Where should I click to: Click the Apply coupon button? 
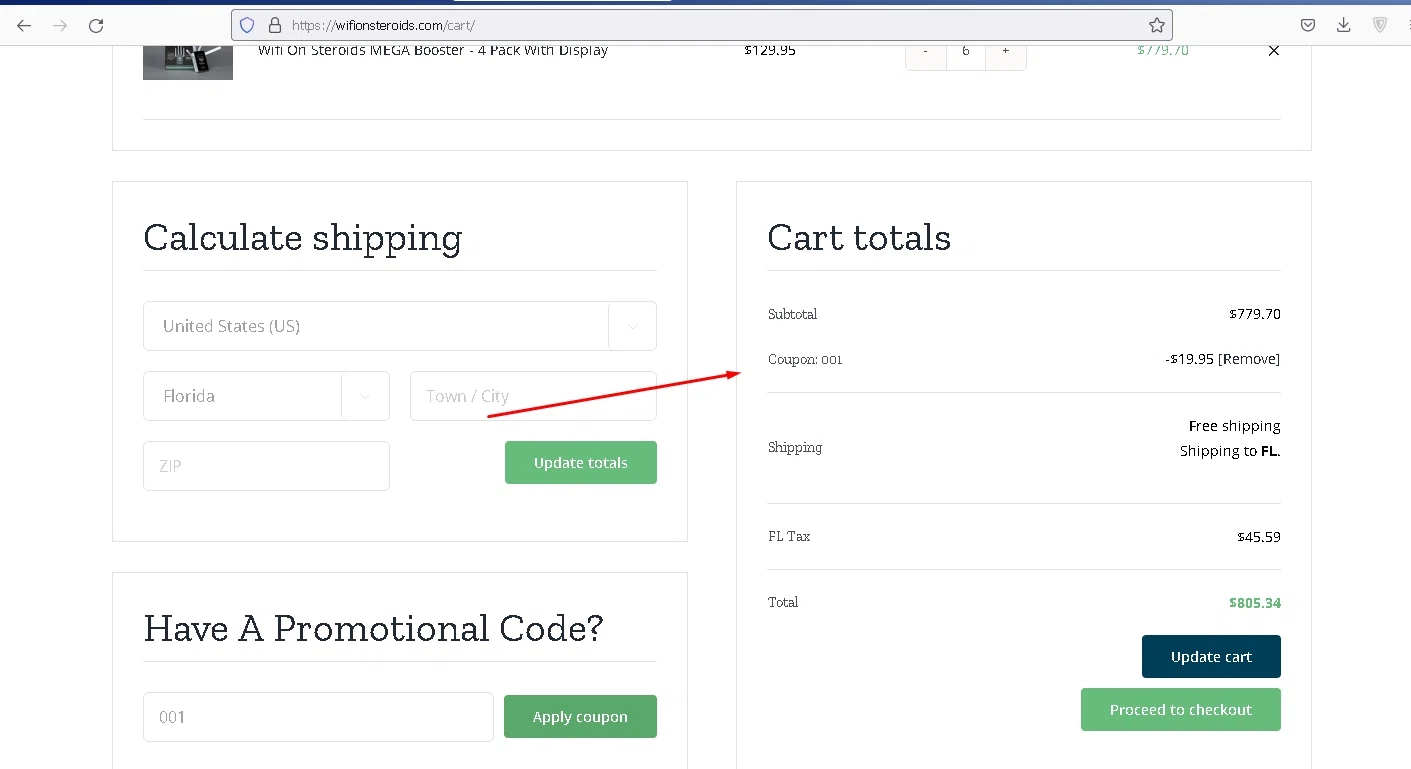[x=580, y=717]
